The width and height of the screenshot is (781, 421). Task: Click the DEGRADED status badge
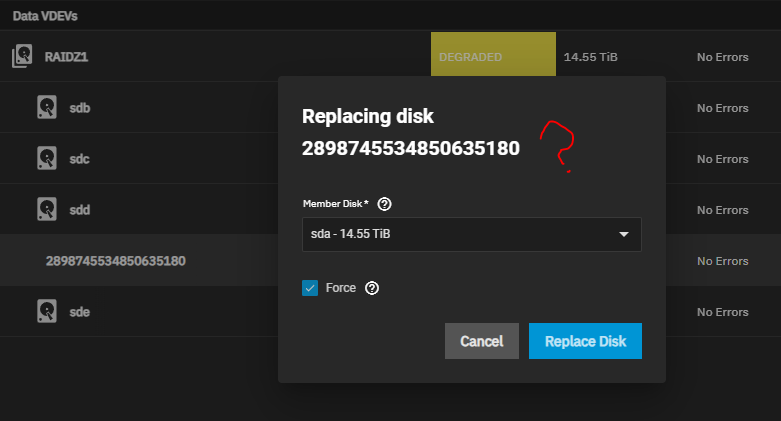click(x=493, y=57)
